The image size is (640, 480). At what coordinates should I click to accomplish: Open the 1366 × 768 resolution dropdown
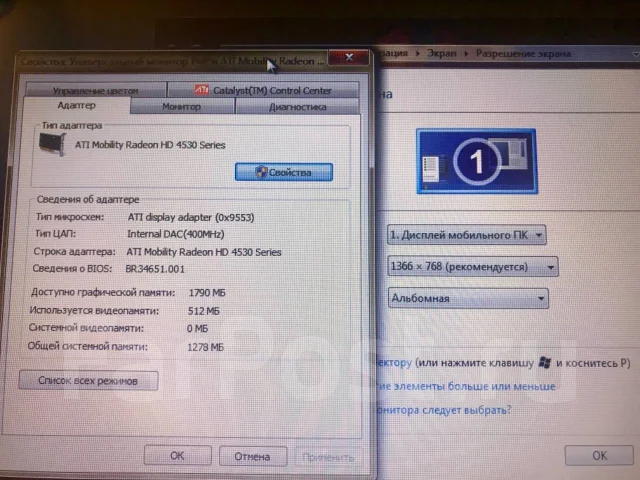tap(473, 267)
